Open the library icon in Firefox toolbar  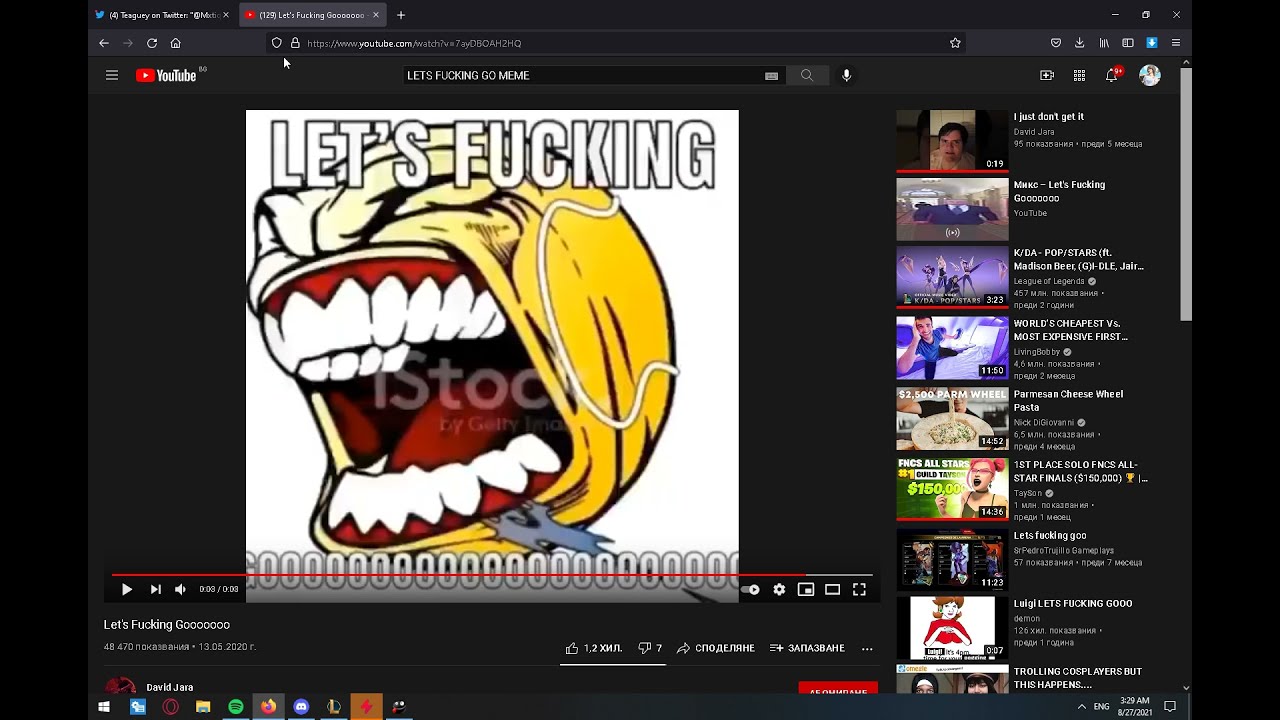pos(1104,43)
